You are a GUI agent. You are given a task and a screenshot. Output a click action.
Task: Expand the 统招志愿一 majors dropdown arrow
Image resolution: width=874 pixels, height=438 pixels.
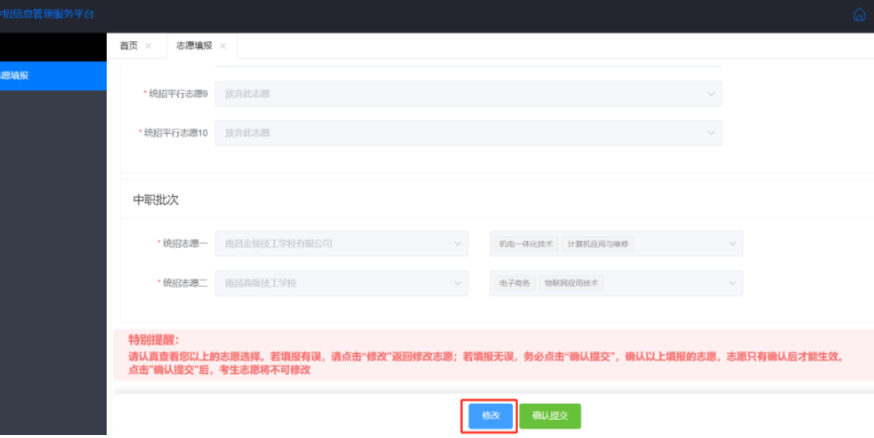point(733,243)
